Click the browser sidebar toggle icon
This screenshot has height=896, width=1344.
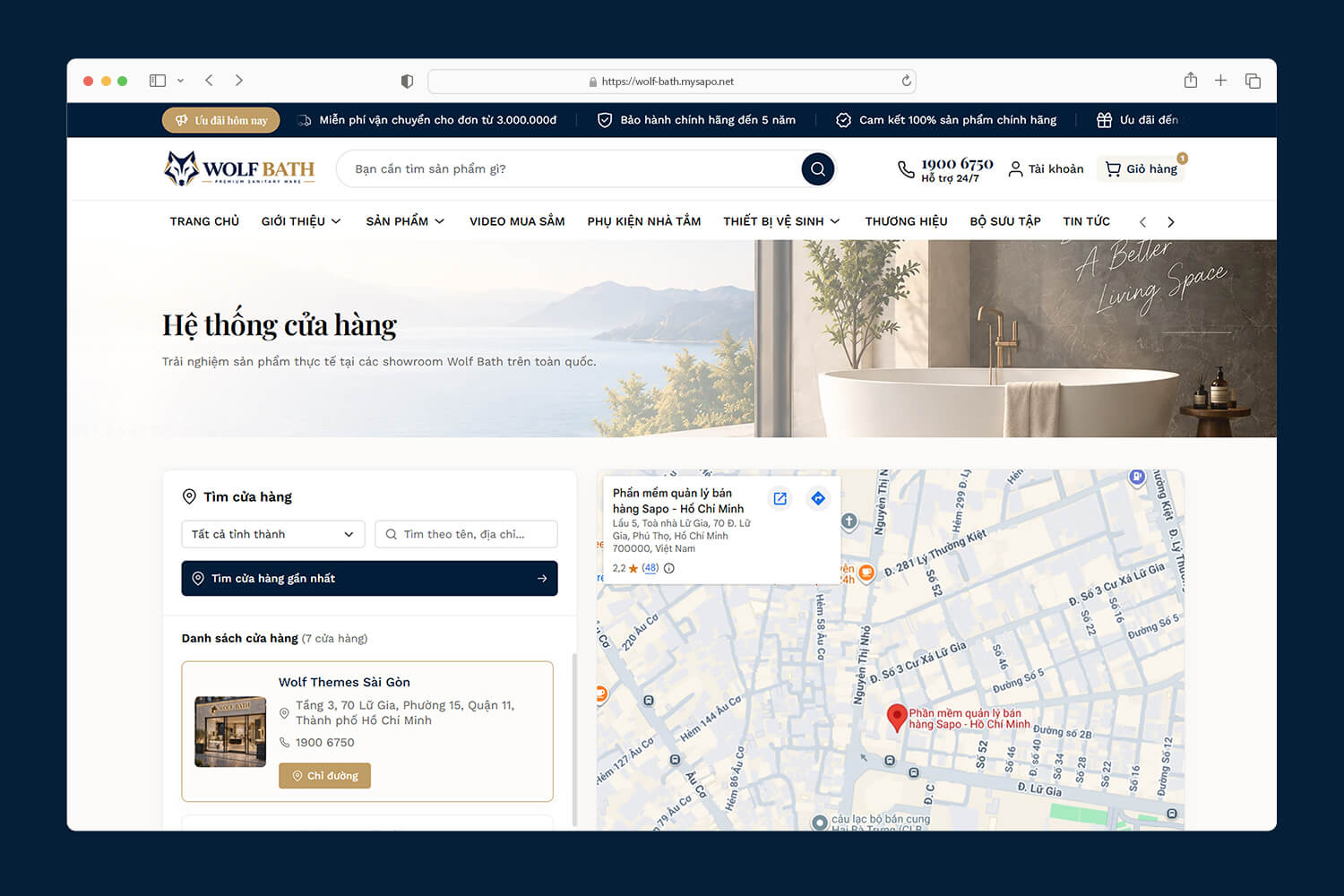(x=158, y=81)
